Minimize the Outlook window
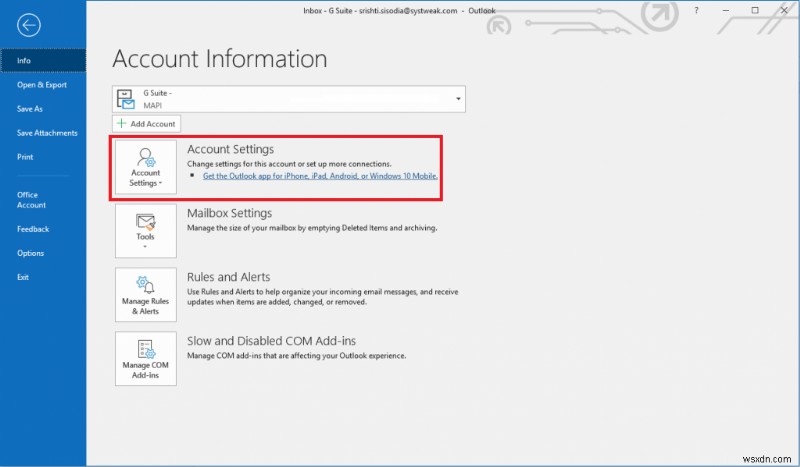Screen dimensions: 800x467 pos(726,10)
